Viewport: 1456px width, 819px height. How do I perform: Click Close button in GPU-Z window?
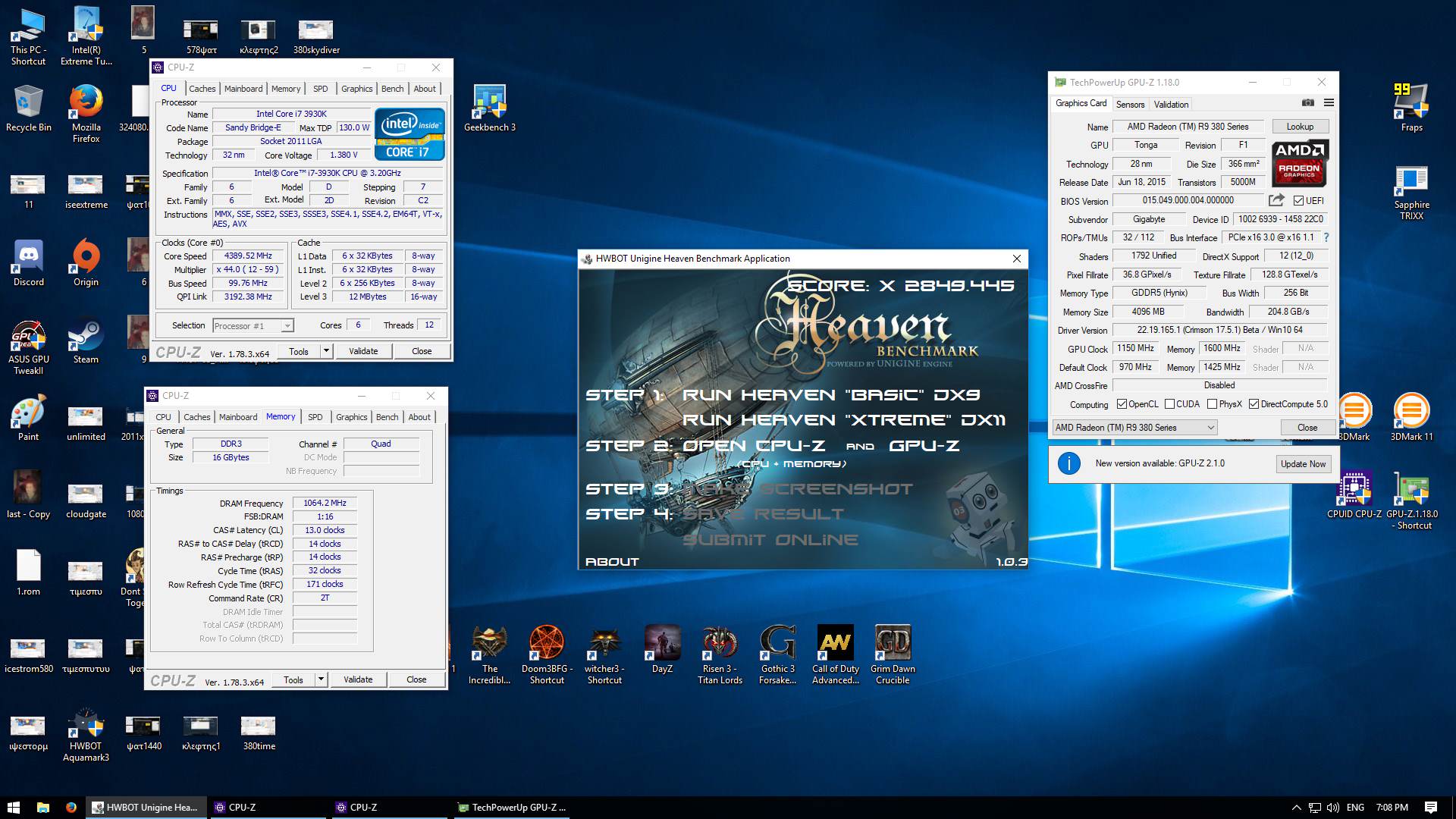click(x=1307, y=428)
